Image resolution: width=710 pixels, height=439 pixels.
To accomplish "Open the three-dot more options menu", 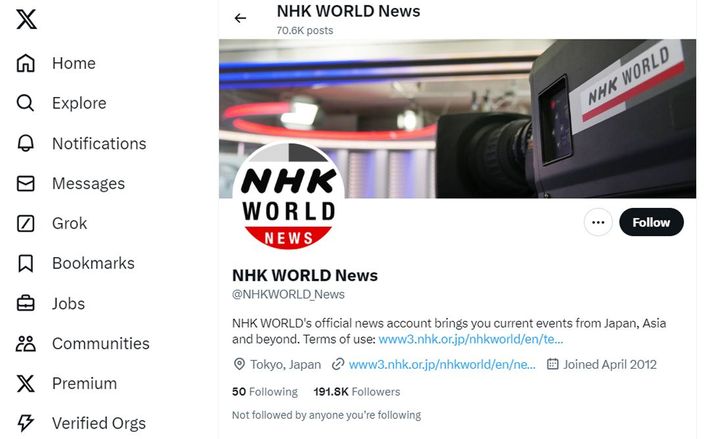I will point(598,222).
